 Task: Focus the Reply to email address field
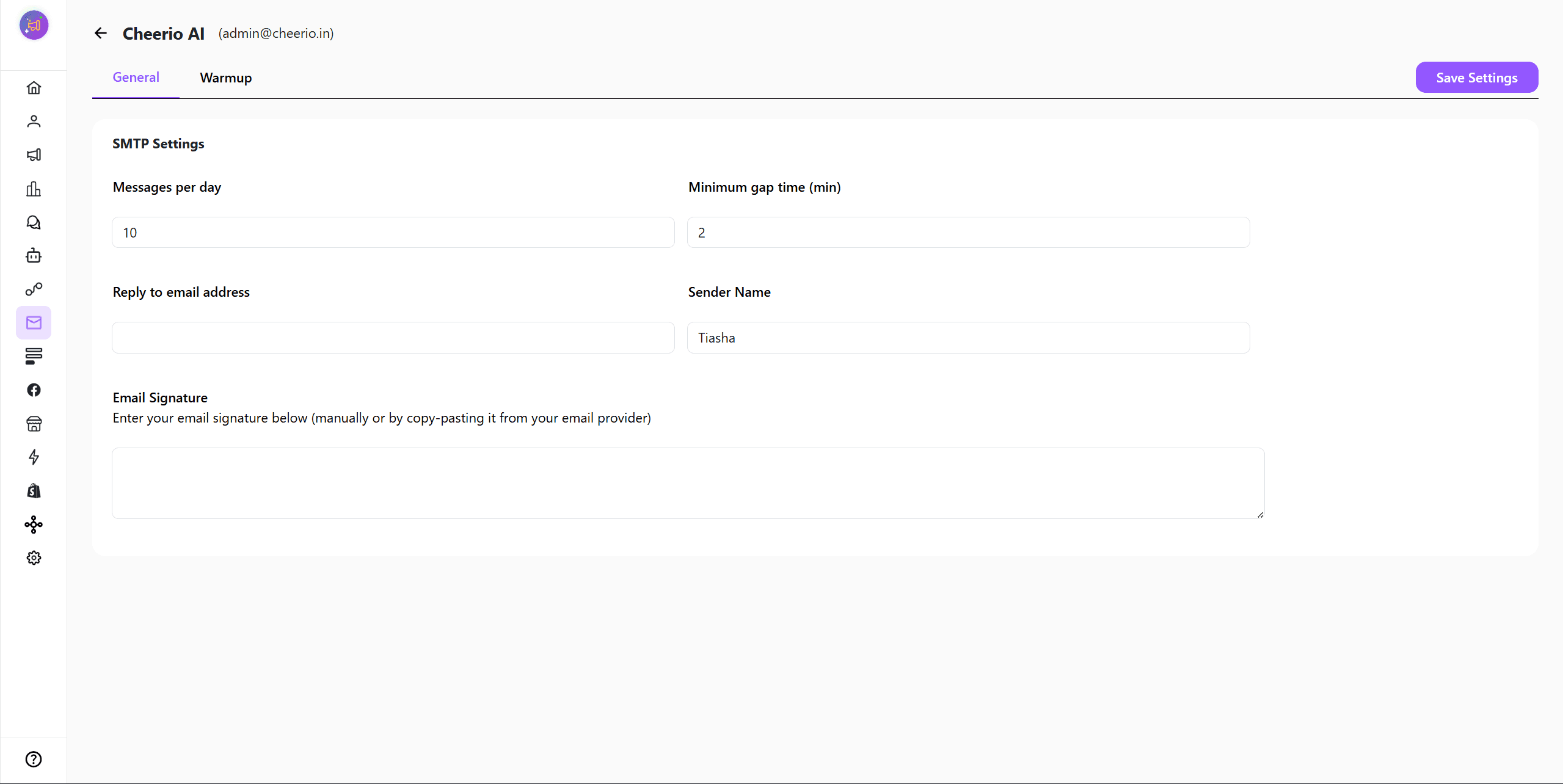tap(393, 338)
